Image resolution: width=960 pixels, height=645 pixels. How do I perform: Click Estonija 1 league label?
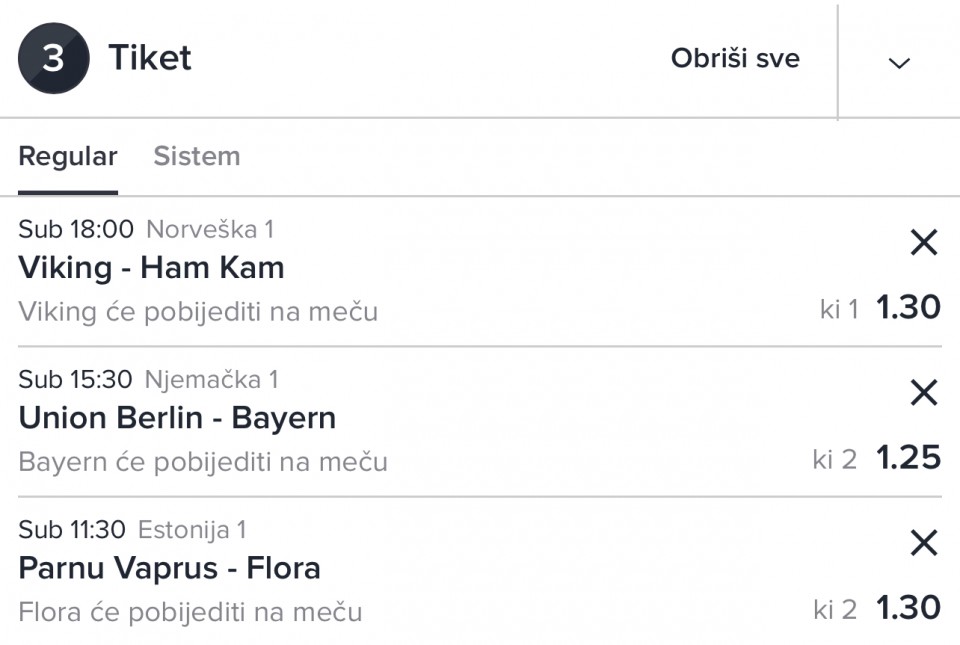pos(191,530)
